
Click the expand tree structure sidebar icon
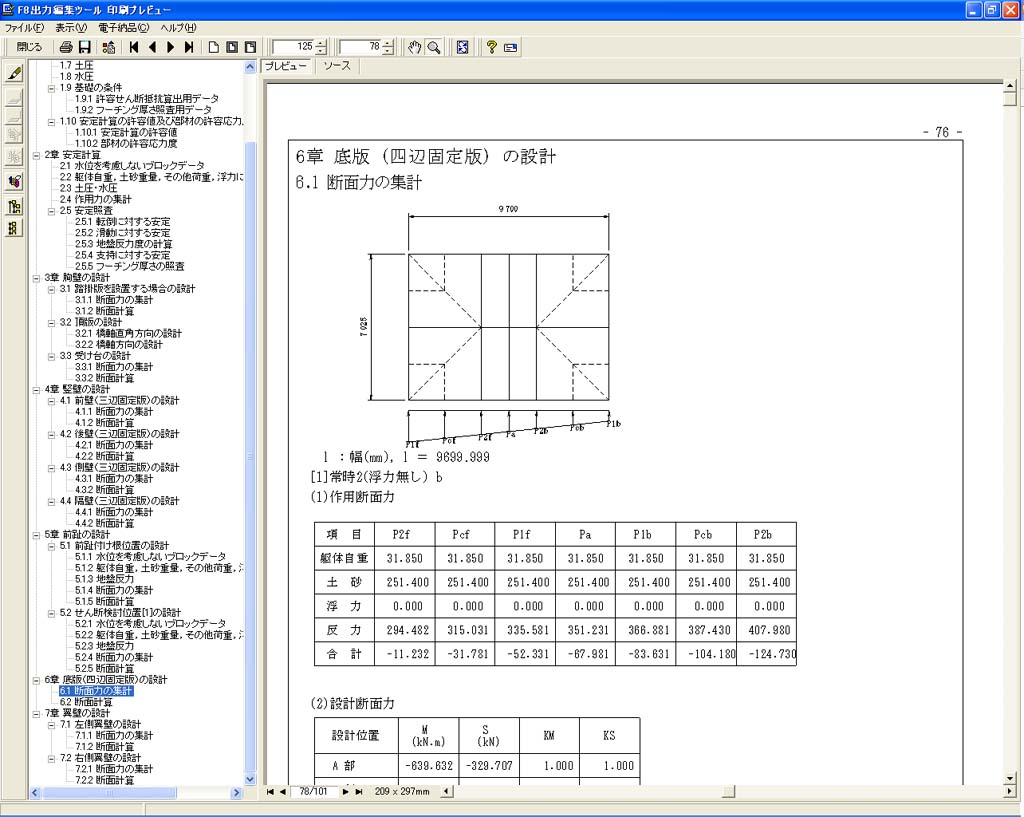pyautogui.click(x=14, y=207)
